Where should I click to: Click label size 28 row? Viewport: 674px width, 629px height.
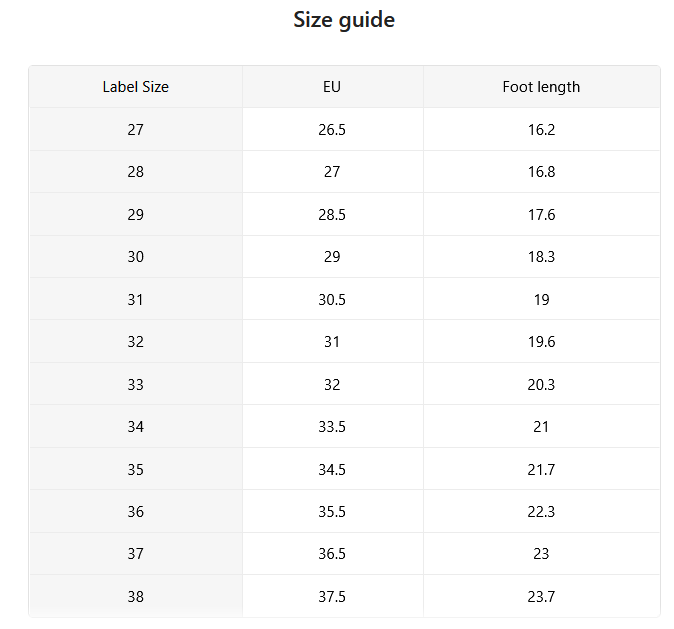pos(344,172)
